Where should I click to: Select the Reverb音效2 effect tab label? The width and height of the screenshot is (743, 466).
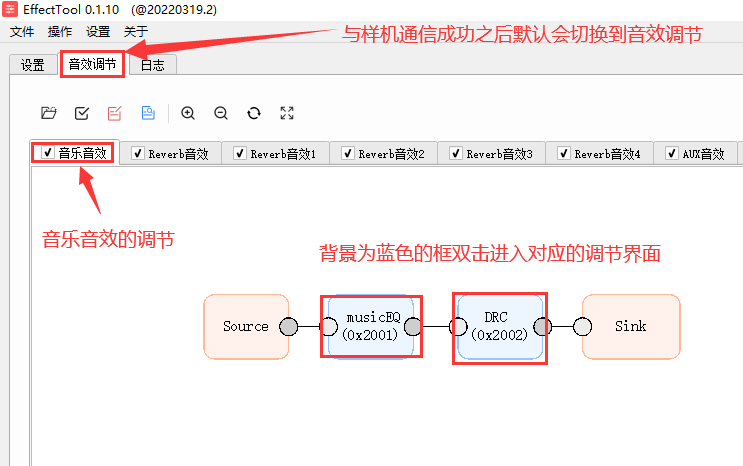click(x=391, y=154)
